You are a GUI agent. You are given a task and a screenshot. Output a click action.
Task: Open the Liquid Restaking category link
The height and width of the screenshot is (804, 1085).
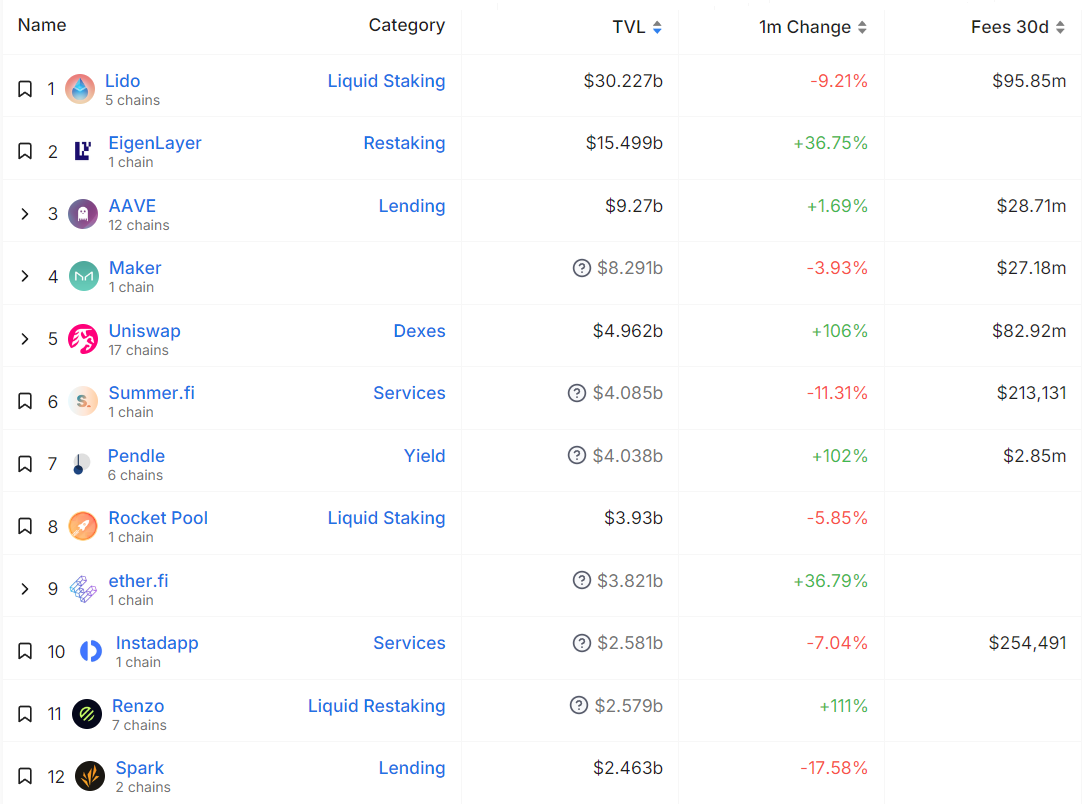pos(376,706)
